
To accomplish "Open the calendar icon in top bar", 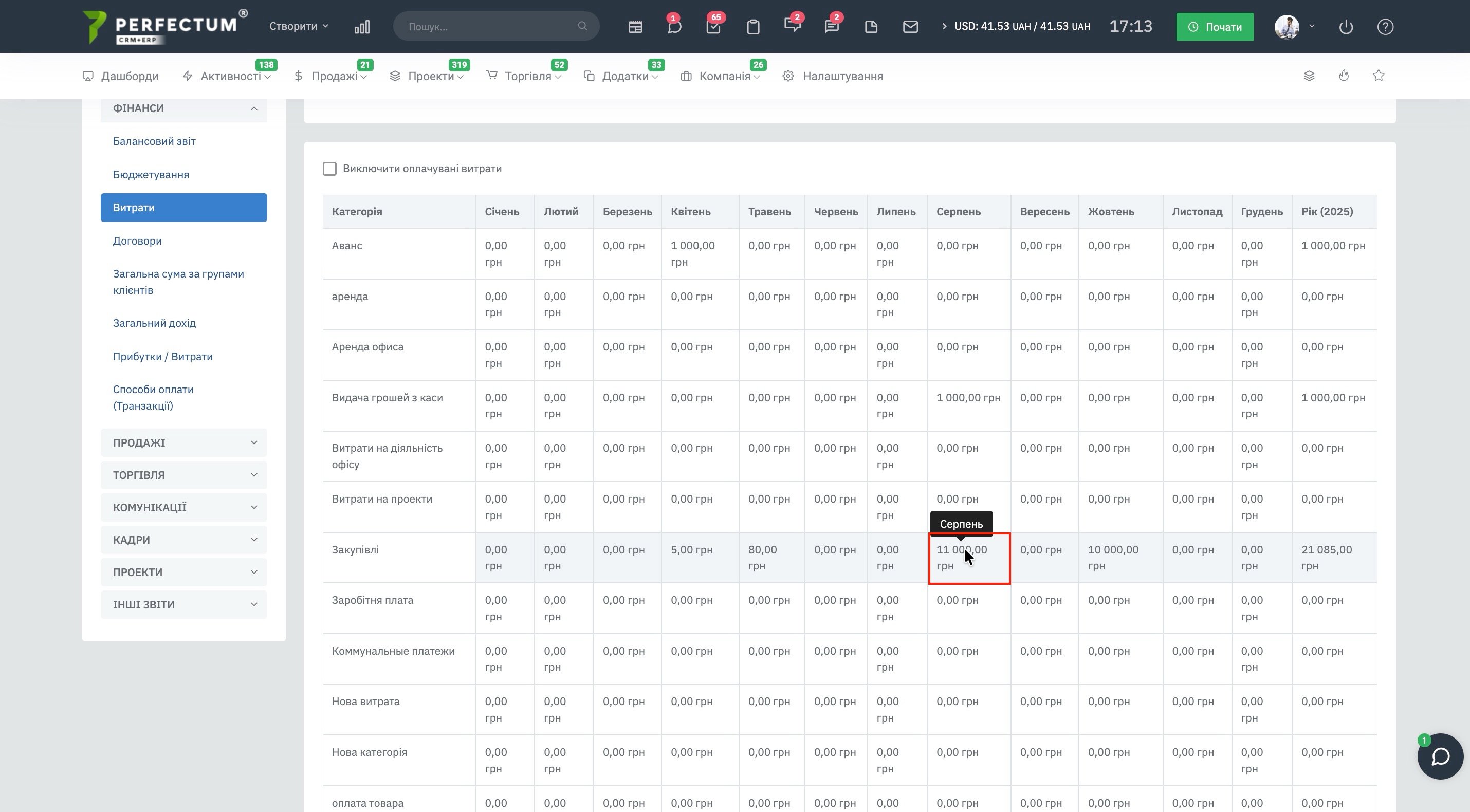I will coord(635,27).
